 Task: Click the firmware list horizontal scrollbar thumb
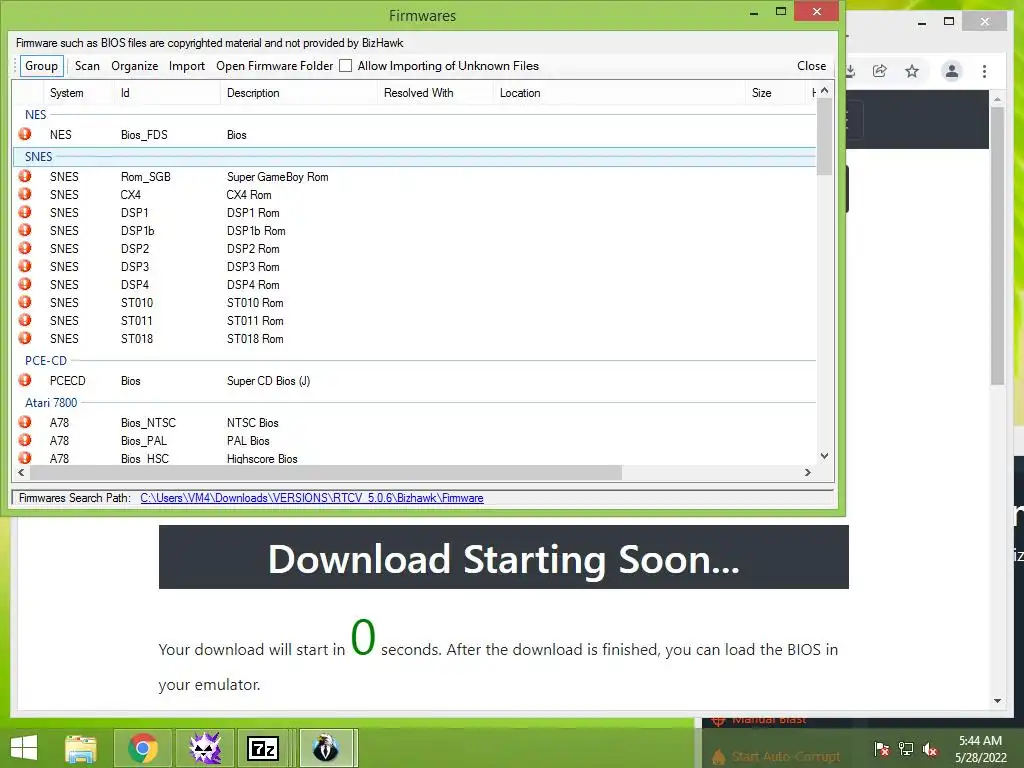point(326,472)
